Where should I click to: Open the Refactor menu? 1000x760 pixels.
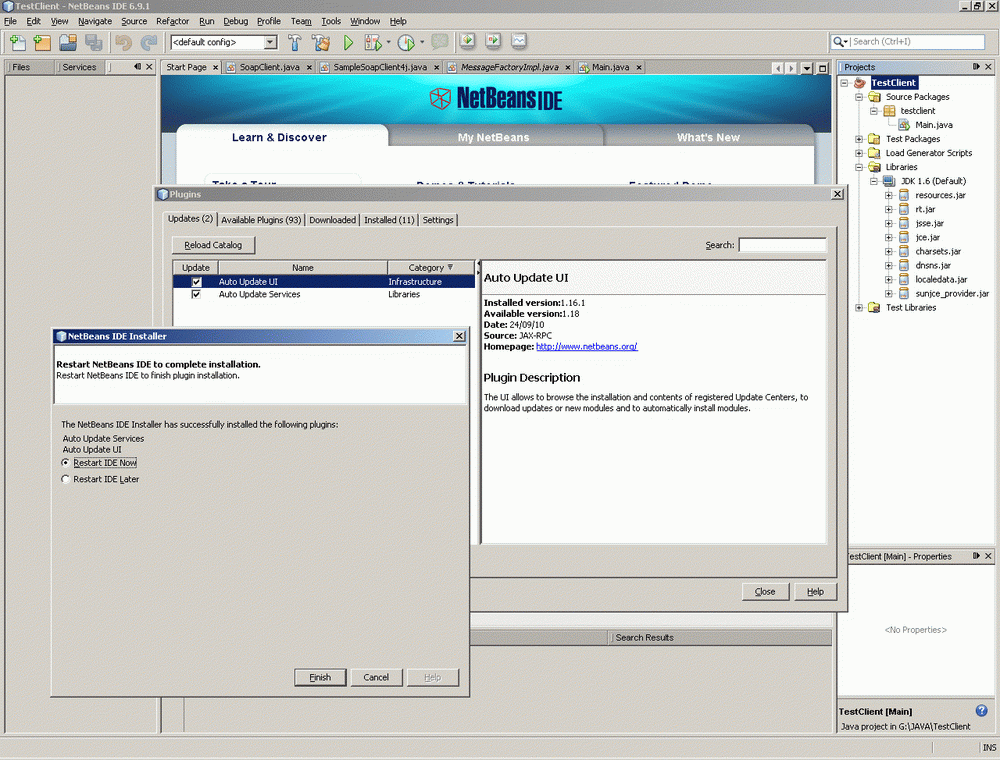[x=173, y=21]
